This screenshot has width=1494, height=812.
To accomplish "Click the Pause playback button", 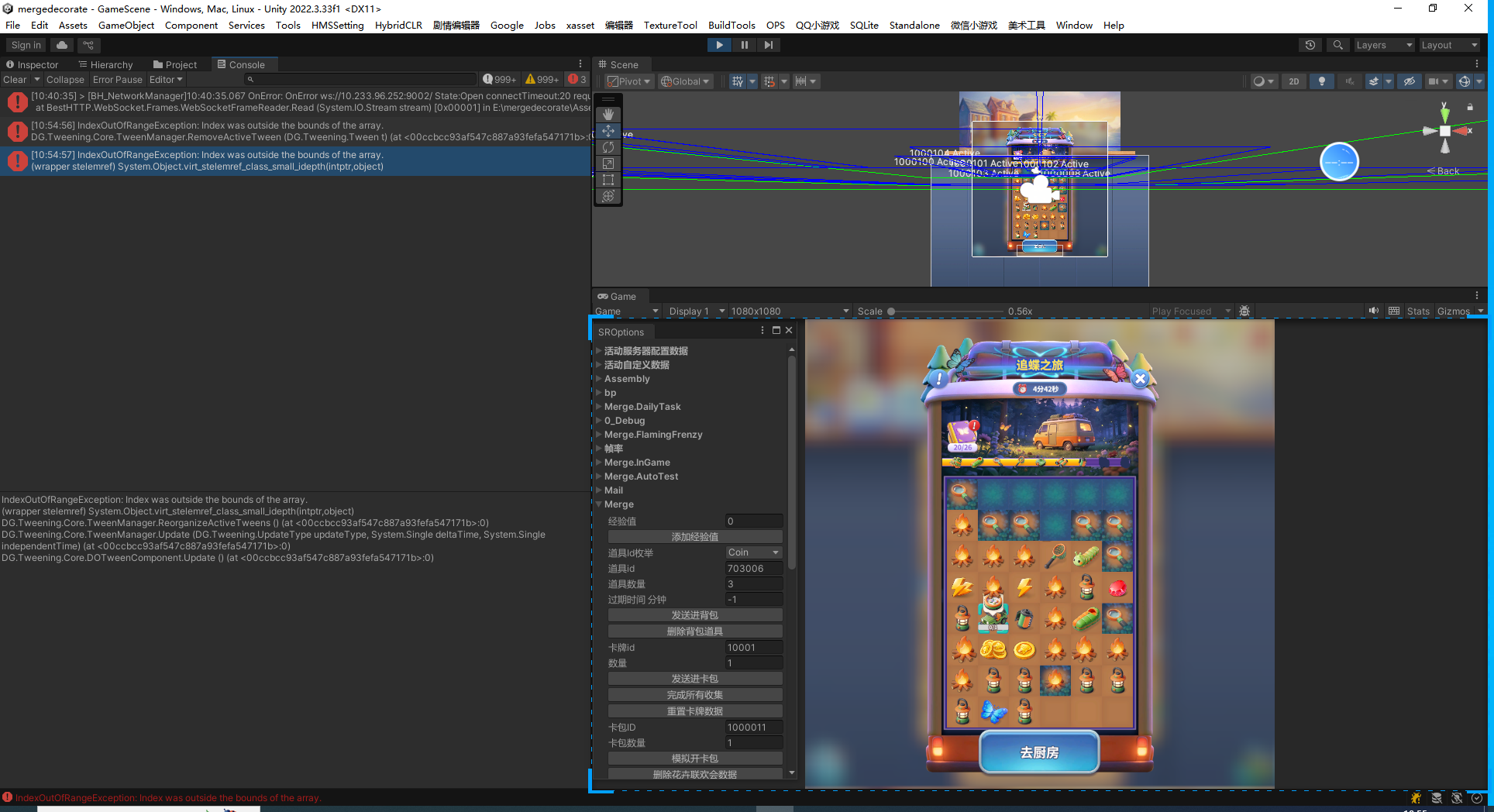I will coord(744,45).
